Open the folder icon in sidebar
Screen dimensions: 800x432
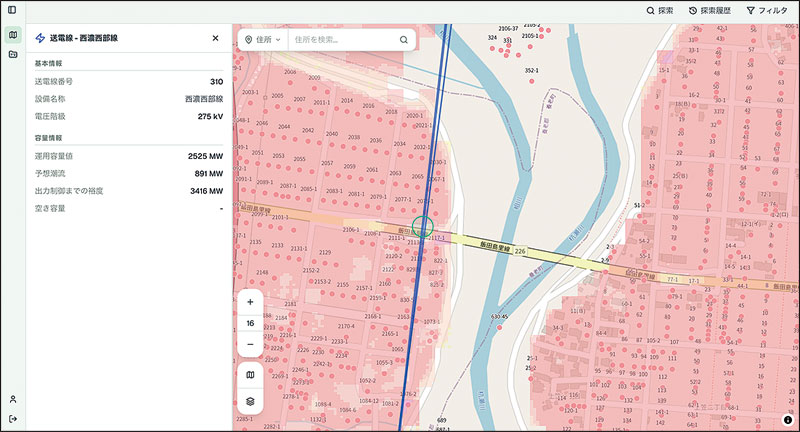click(x=12, y=54)
